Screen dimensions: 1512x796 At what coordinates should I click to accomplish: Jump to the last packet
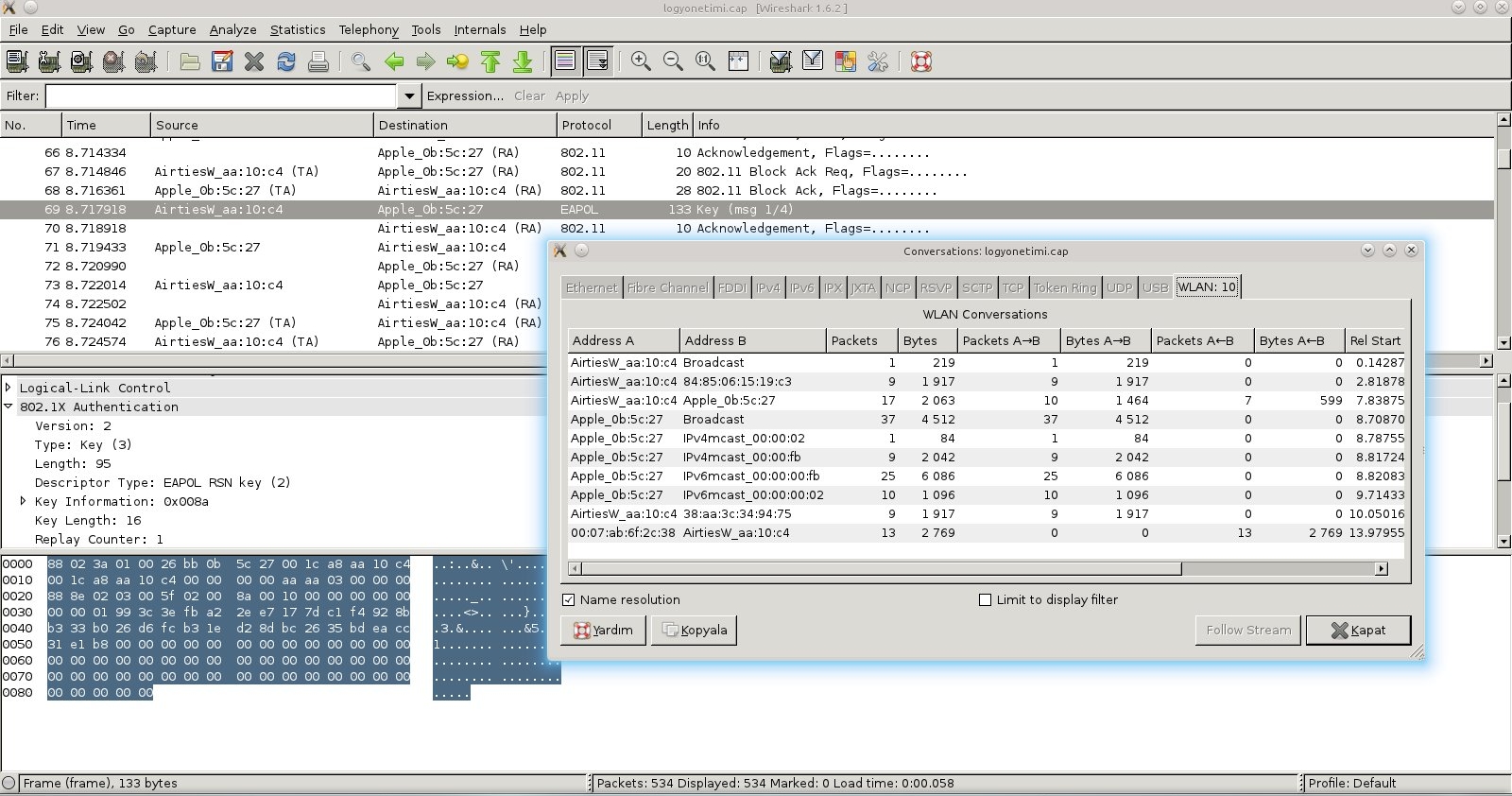523,61
